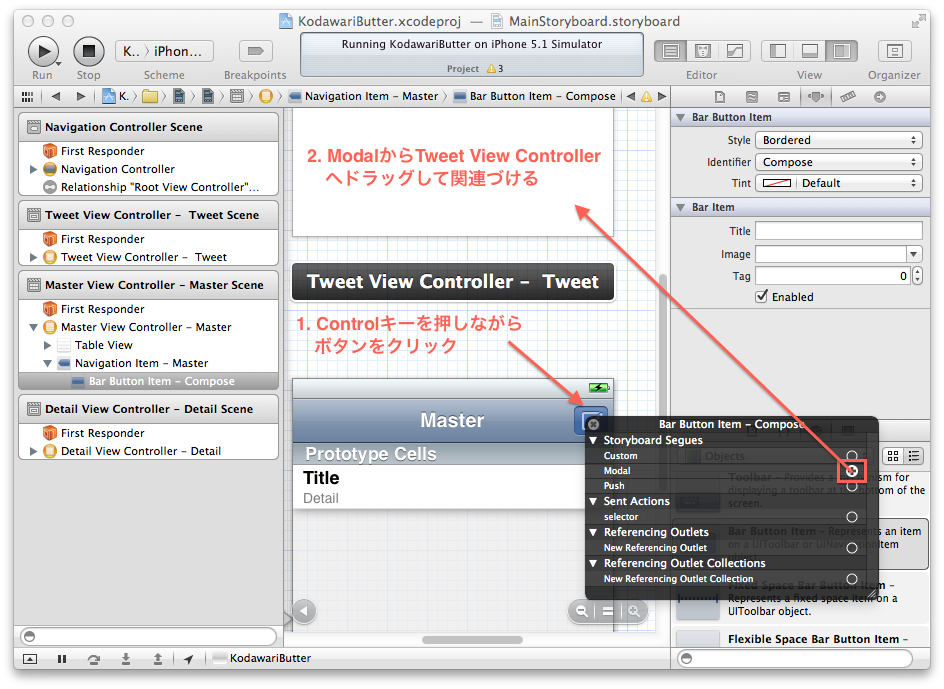The width and height of the screenshot is (944, 689).
Task: Select the Assistant editor icon
Action: click(x=703, y=51)
